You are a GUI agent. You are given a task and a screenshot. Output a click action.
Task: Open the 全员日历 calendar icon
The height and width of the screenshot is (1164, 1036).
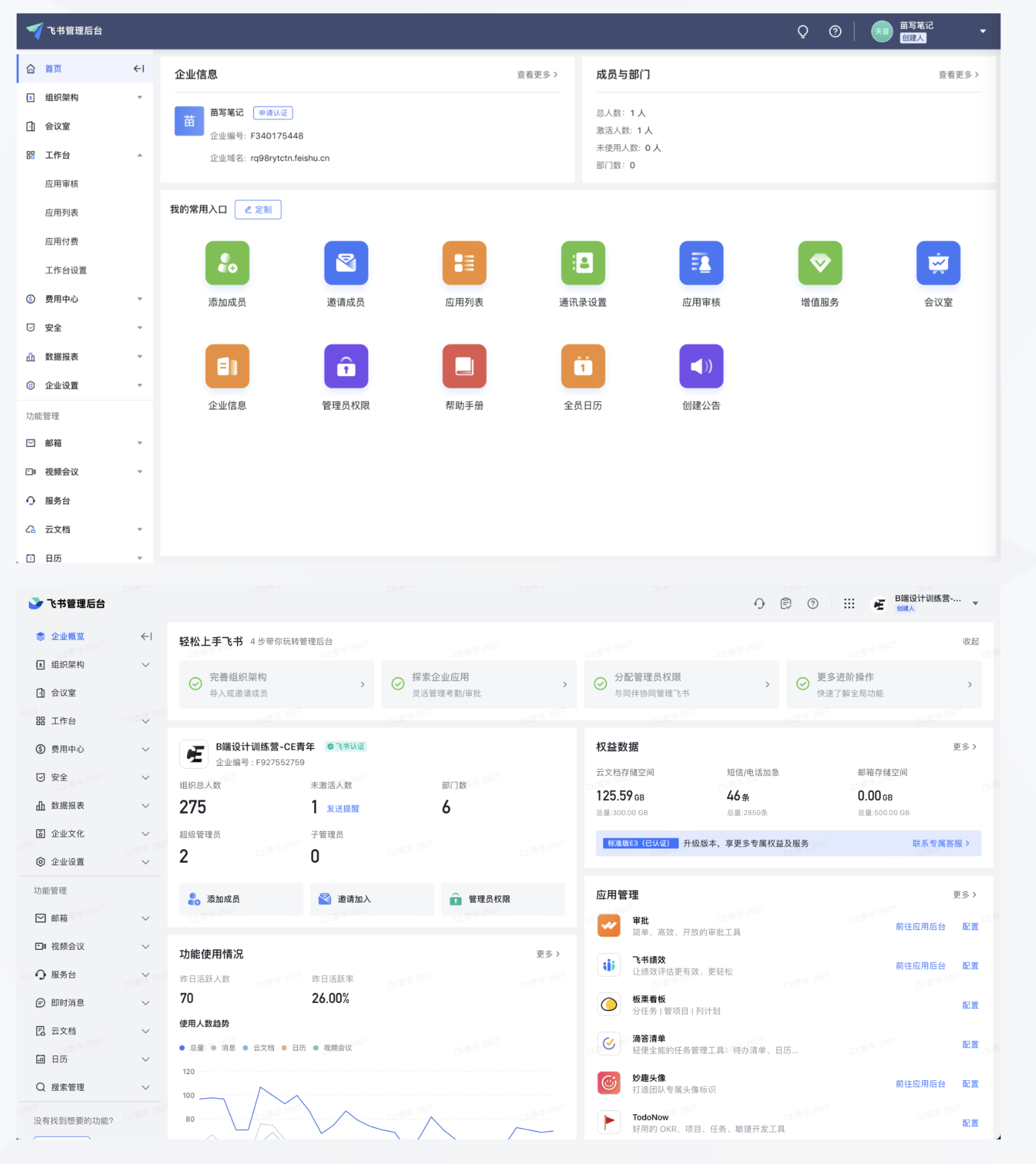click(582, 367)
